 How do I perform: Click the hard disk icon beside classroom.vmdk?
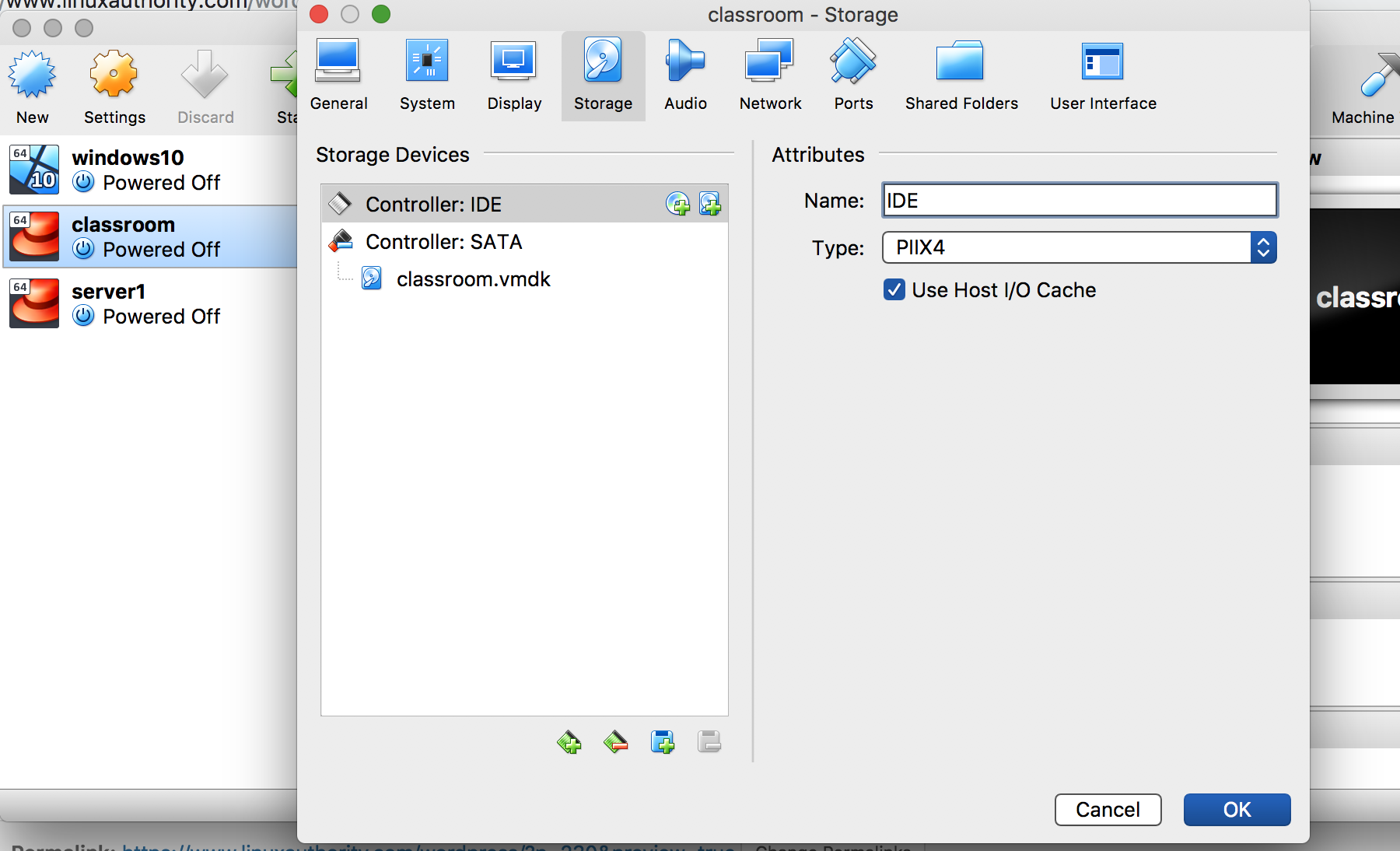(x=372, y=278)
